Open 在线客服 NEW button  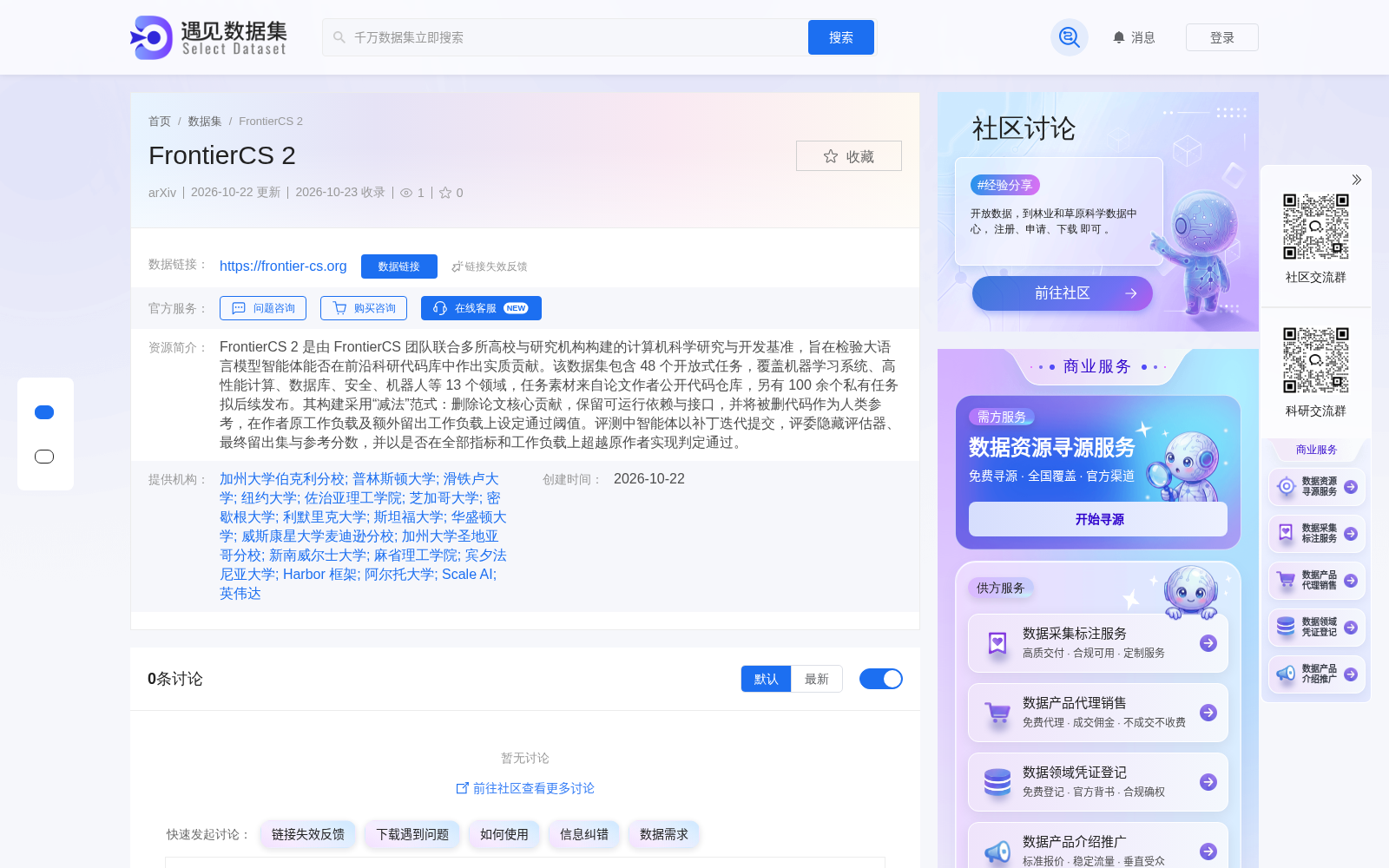click(481, 308)
